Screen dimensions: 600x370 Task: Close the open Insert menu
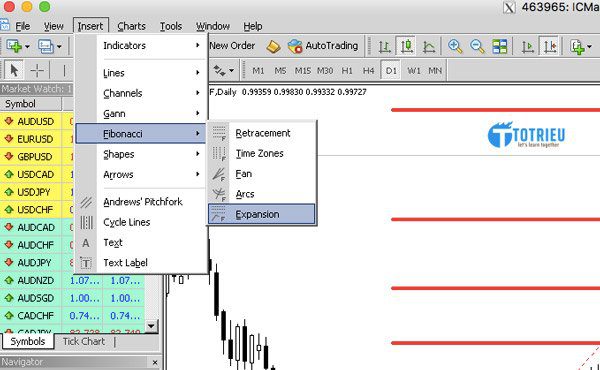click(91, 26)
